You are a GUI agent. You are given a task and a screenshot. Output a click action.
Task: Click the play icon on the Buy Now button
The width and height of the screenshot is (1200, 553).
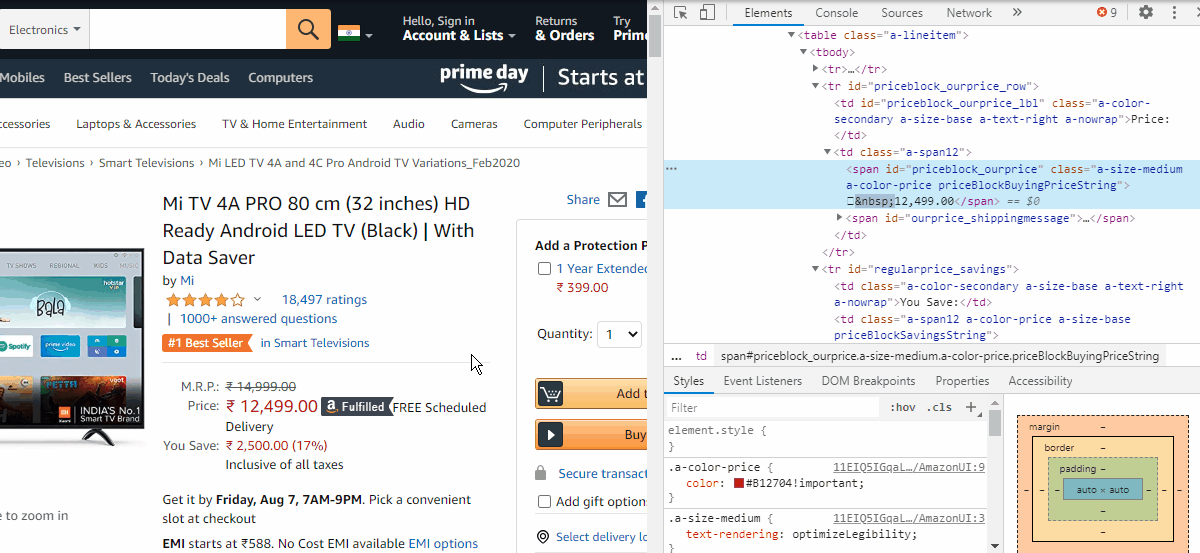[x=550, y=435]
